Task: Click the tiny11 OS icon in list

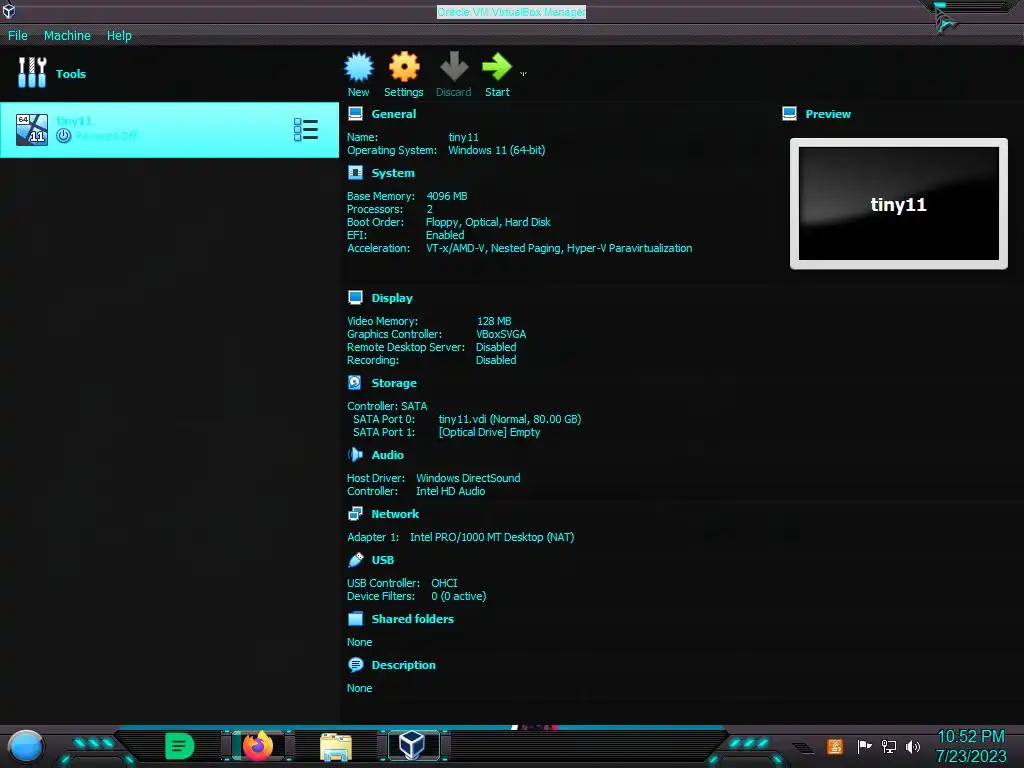Action: [32, 129]
